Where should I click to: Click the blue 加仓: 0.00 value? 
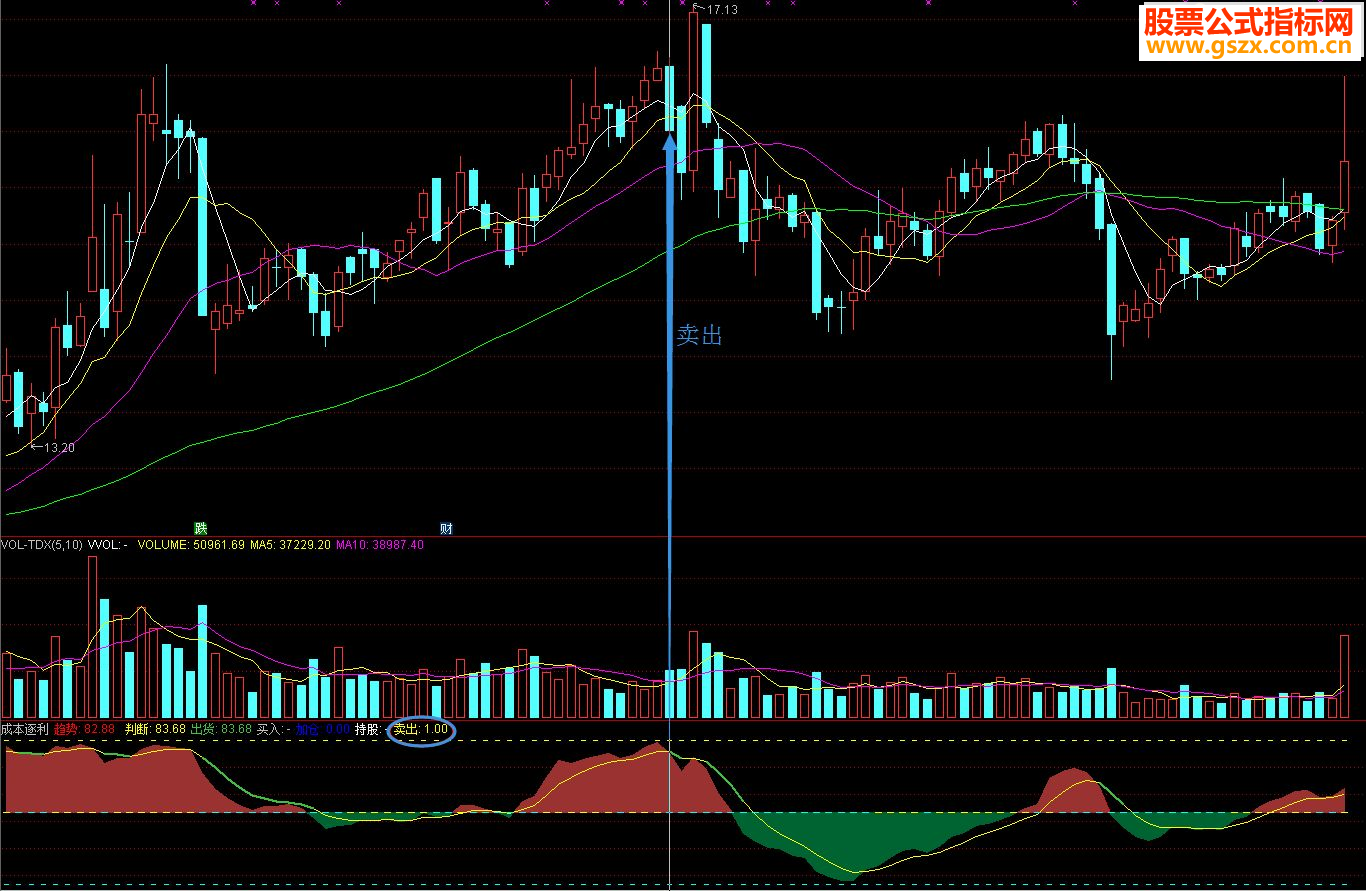coord(323,729)
